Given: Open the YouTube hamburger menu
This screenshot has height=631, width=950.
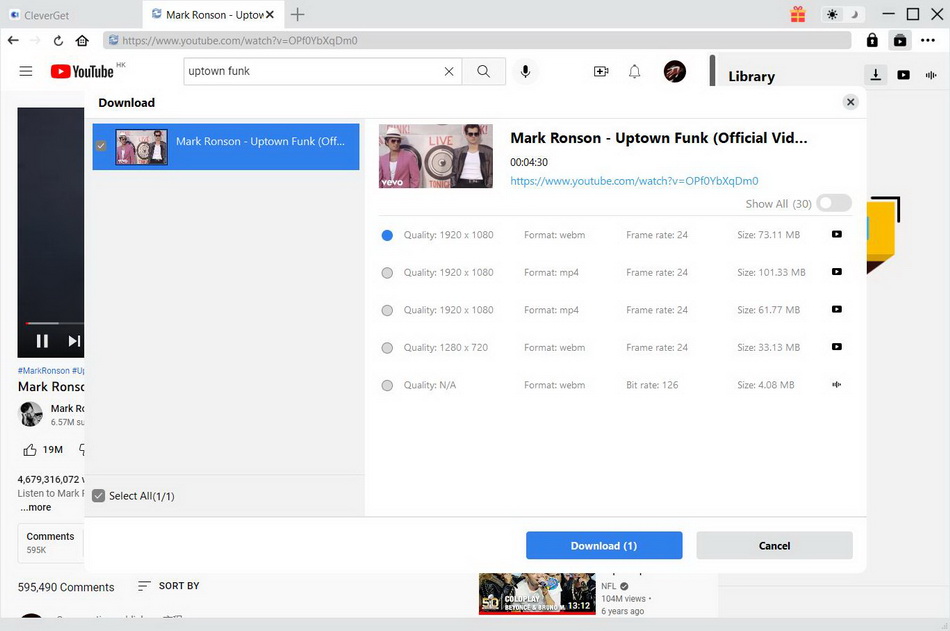Looking at the screenshot, I should [26, 71].
